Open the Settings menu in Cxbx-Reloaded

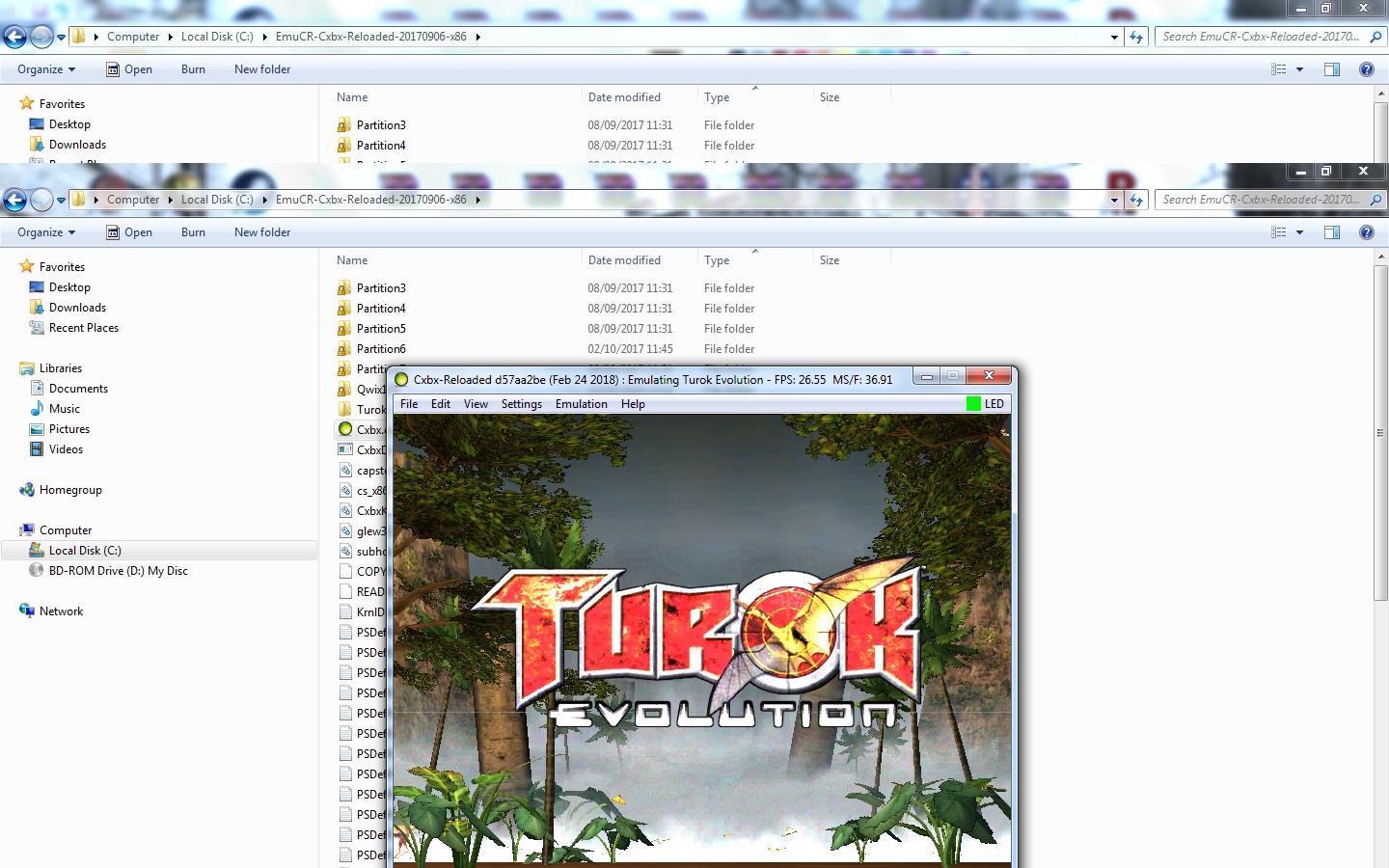click(522, 404)
